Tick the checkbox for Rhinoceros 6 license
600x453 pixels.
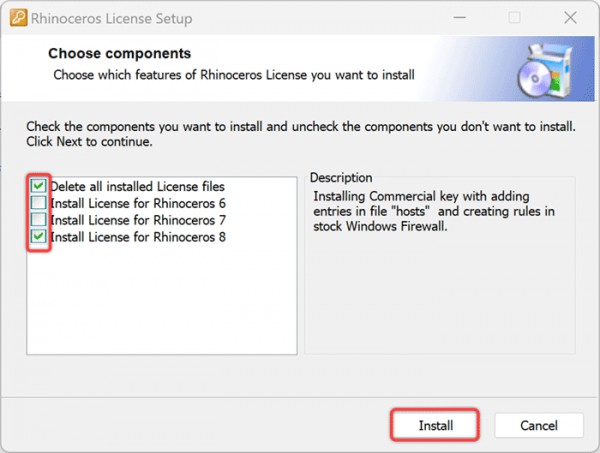click(38, 203)
